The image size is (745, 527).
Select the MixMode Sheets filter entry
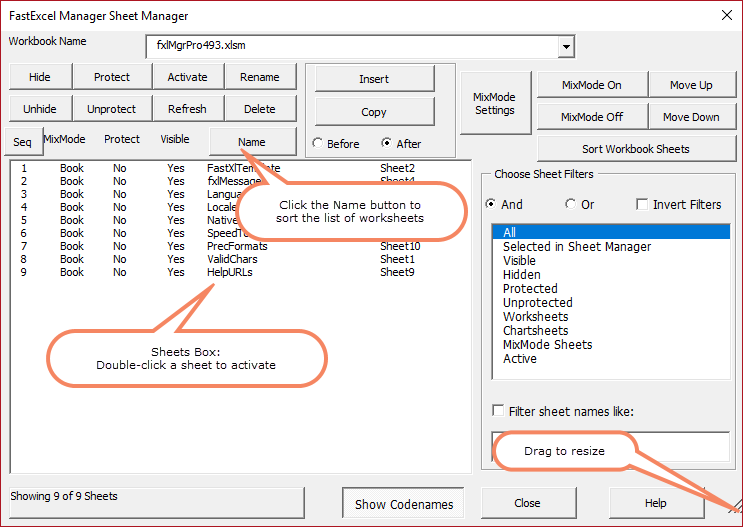coord(611,345)
